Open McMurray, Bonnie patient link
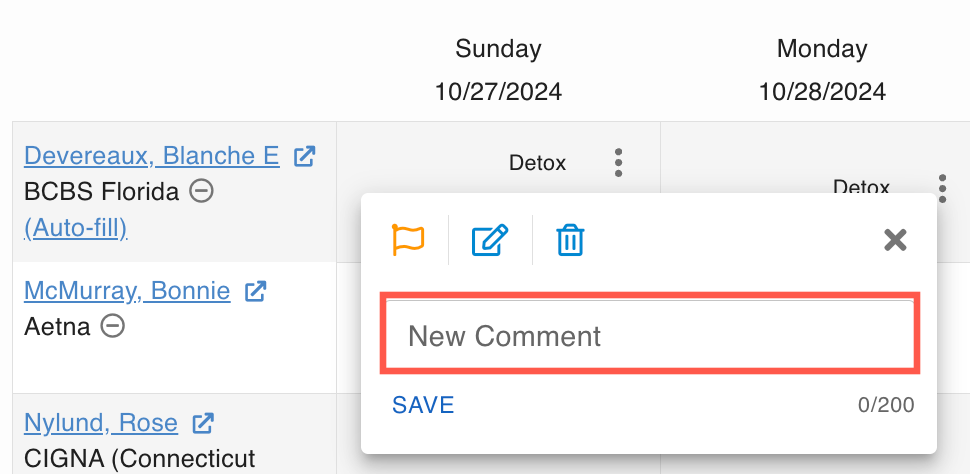This screenshot has width=970, height=474. click(127, 292)
